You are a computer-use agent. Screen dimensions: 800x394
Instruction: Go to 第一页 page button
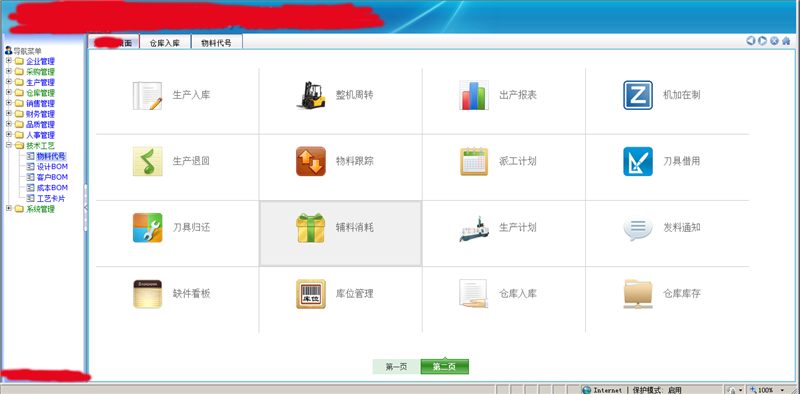(396, 366)
